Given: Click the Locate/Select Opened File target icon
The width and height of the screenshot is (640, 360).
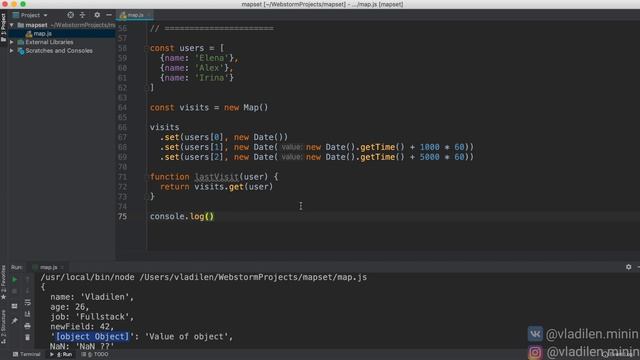Looking at the screenshot, I should (x=71, y=15).
